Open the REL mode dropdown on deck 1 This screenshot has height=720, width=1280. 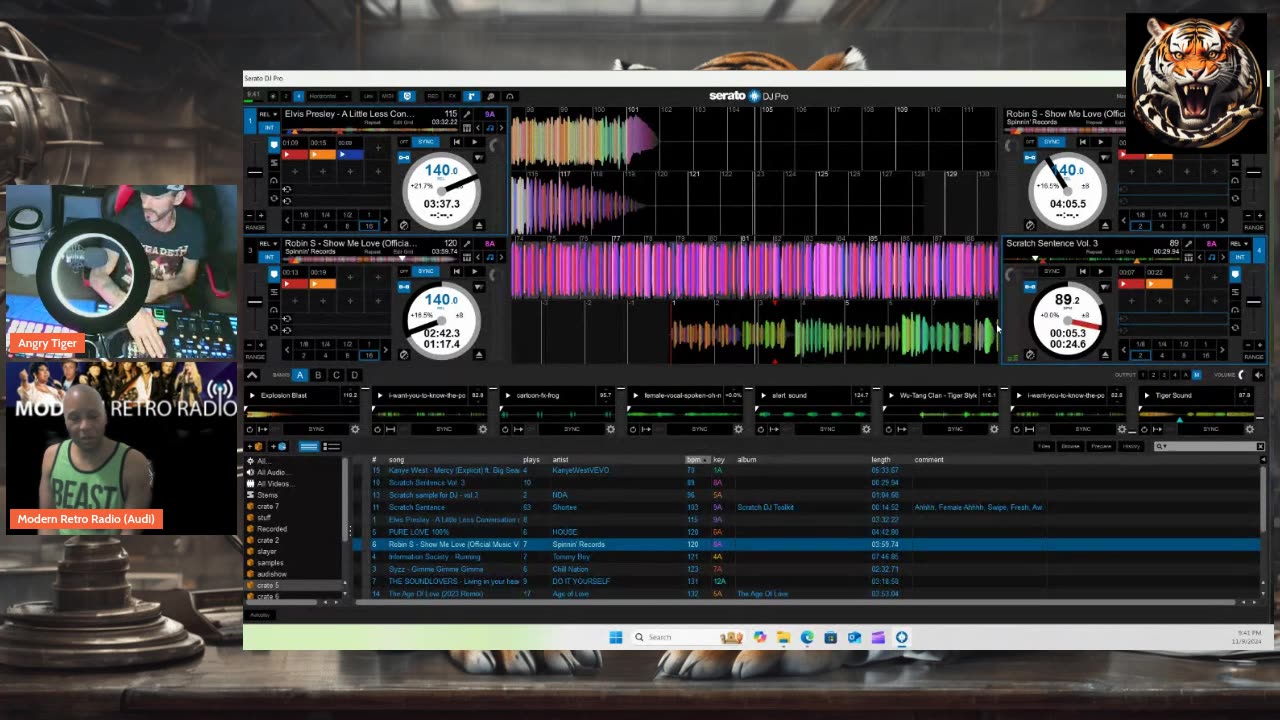(269, 114)
